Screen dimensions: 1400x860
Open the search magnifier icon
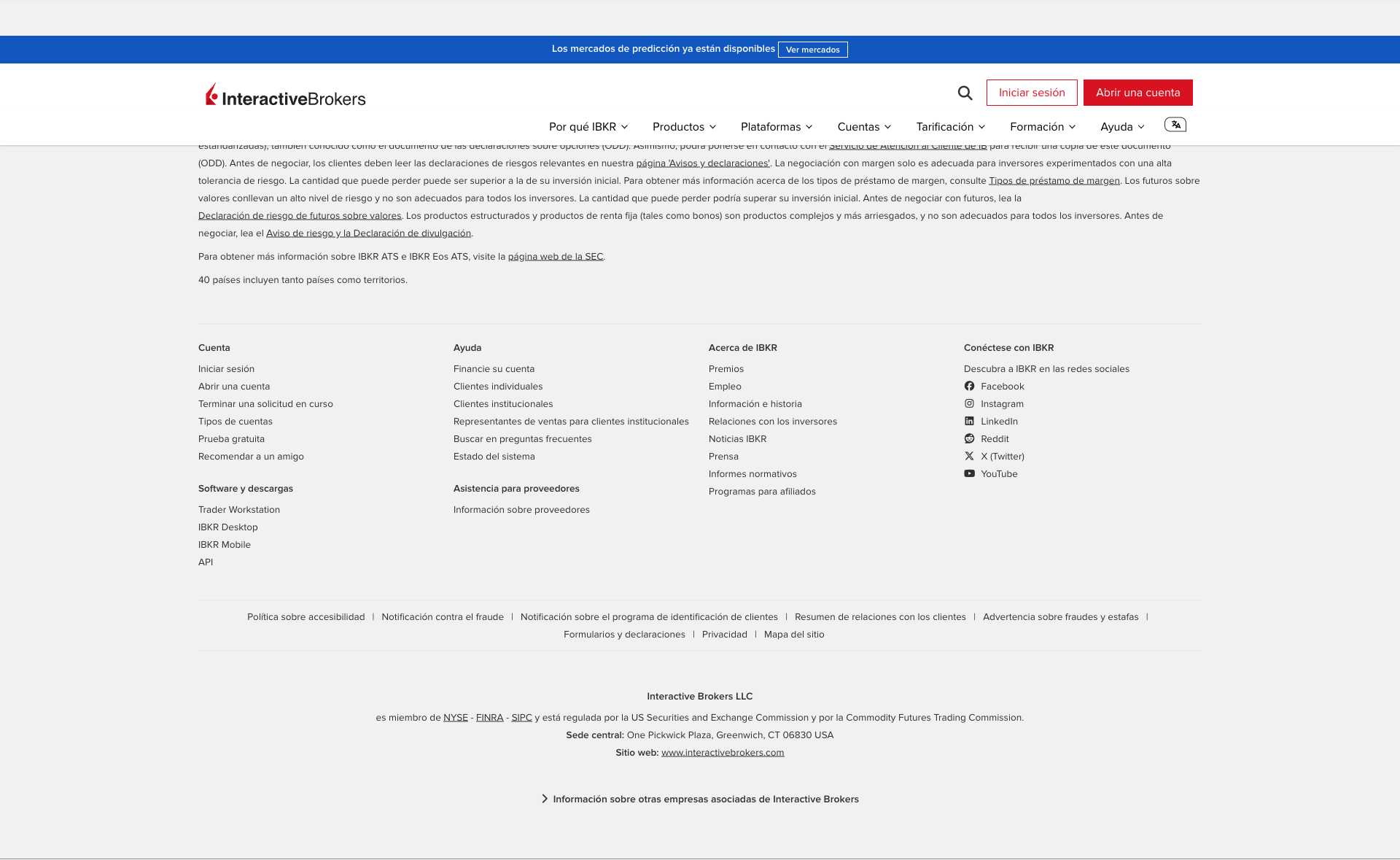[x=965, y=93]
